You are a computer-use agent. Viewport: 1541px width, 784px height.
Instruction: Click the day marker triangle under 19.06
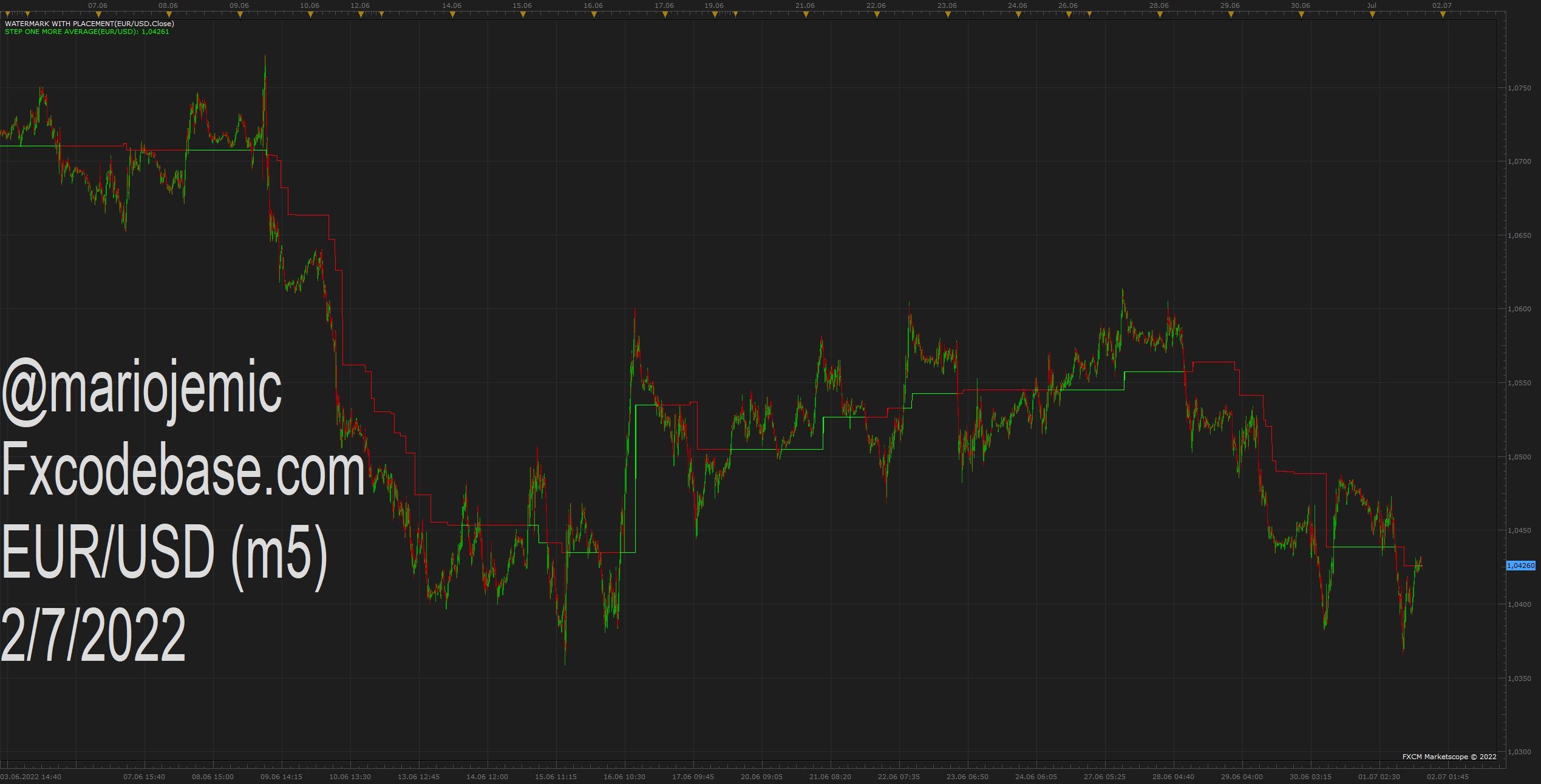pyautogui.click(x=715, y=15)
